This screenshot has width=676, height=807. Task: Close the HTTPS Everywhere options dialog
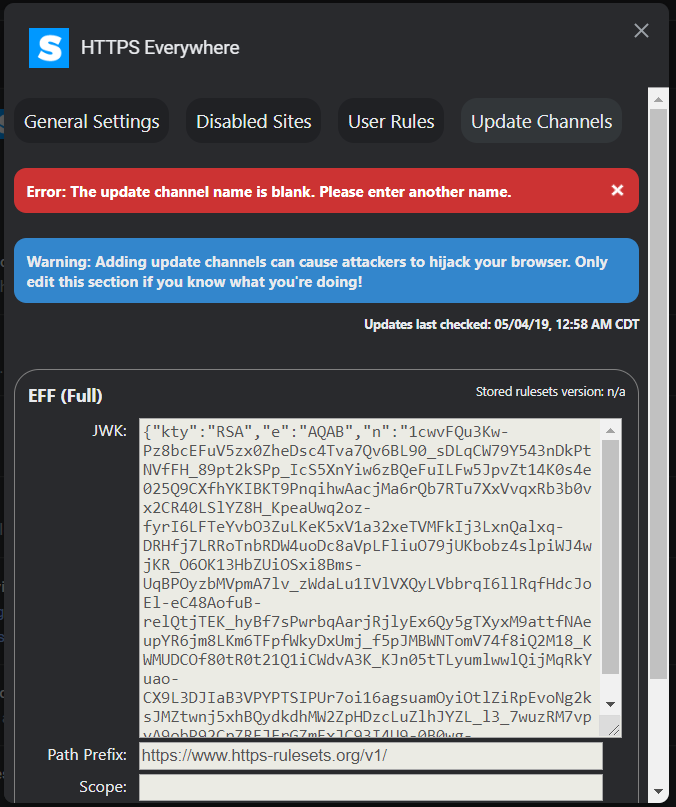pyautogui.click(x=641, y=30)
